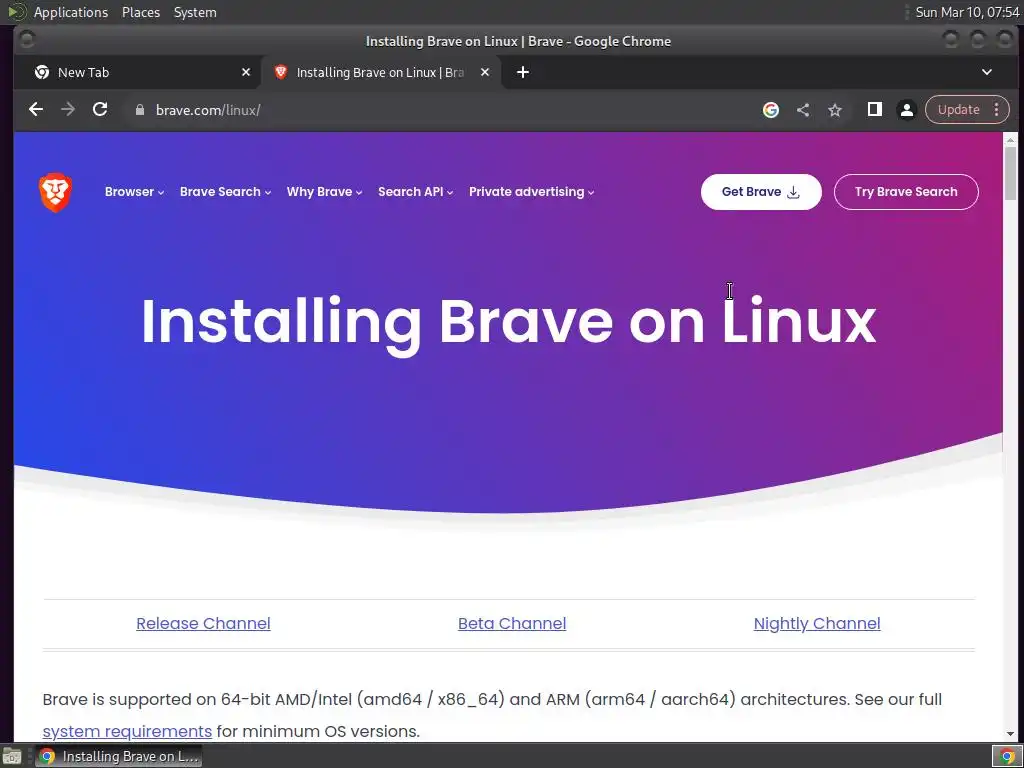This screenshot has height=768, width=1024.
Task: View site information via the lock icon
Action: pyautogui.click(x=139, y=110)
